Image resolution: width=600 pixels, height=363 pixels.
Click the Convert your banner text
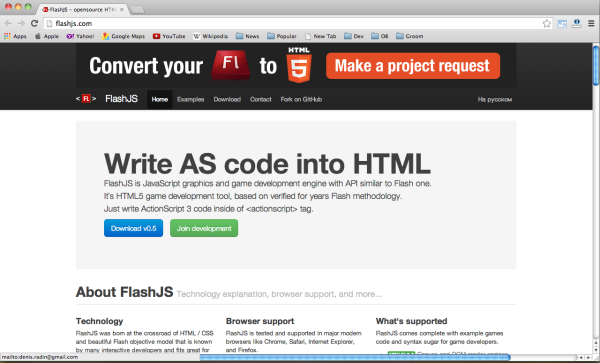[x=146, y=66]
